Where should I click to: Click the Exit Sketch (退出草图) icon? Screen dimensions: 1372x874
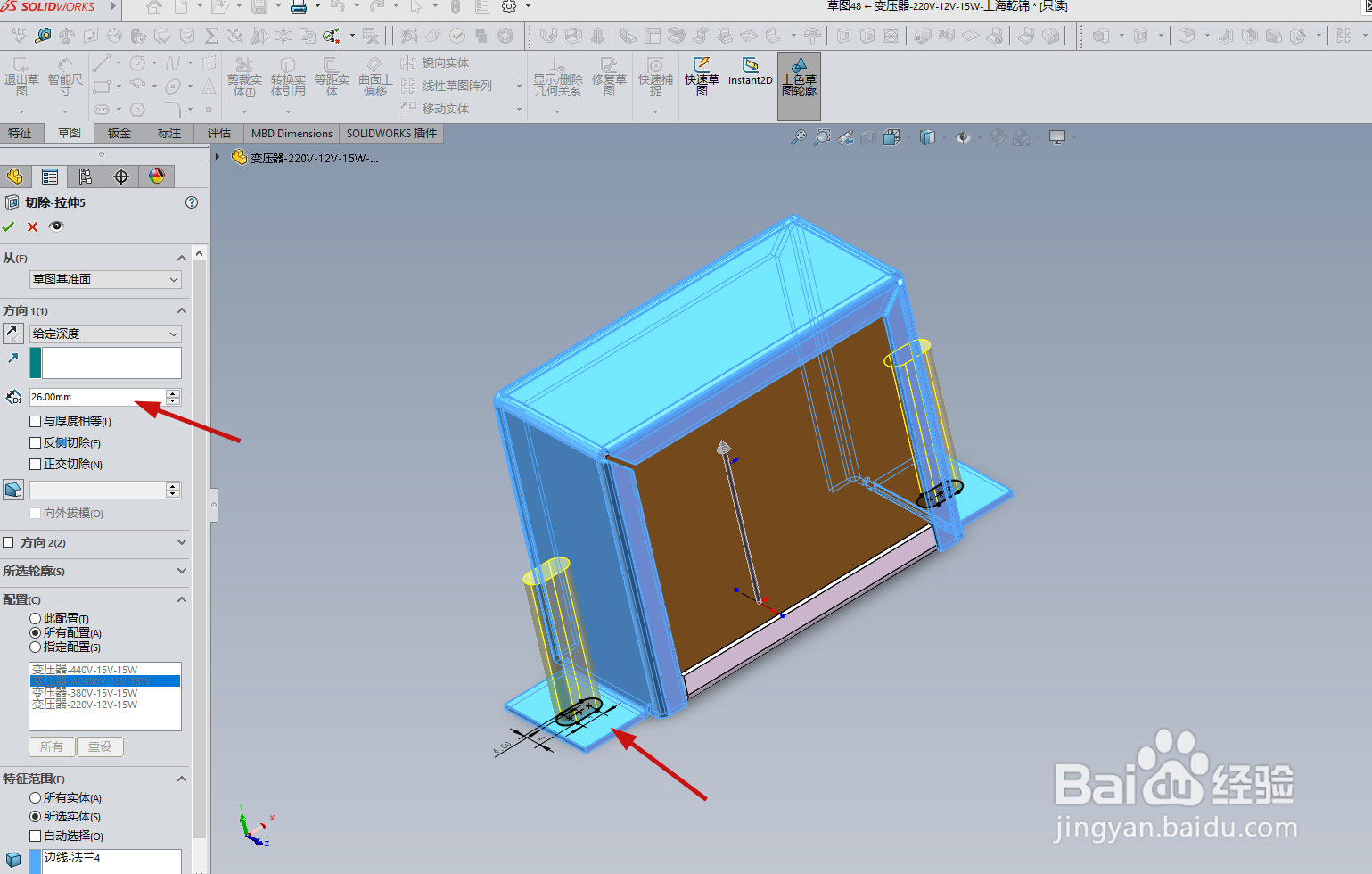click(x=21, y=78)
